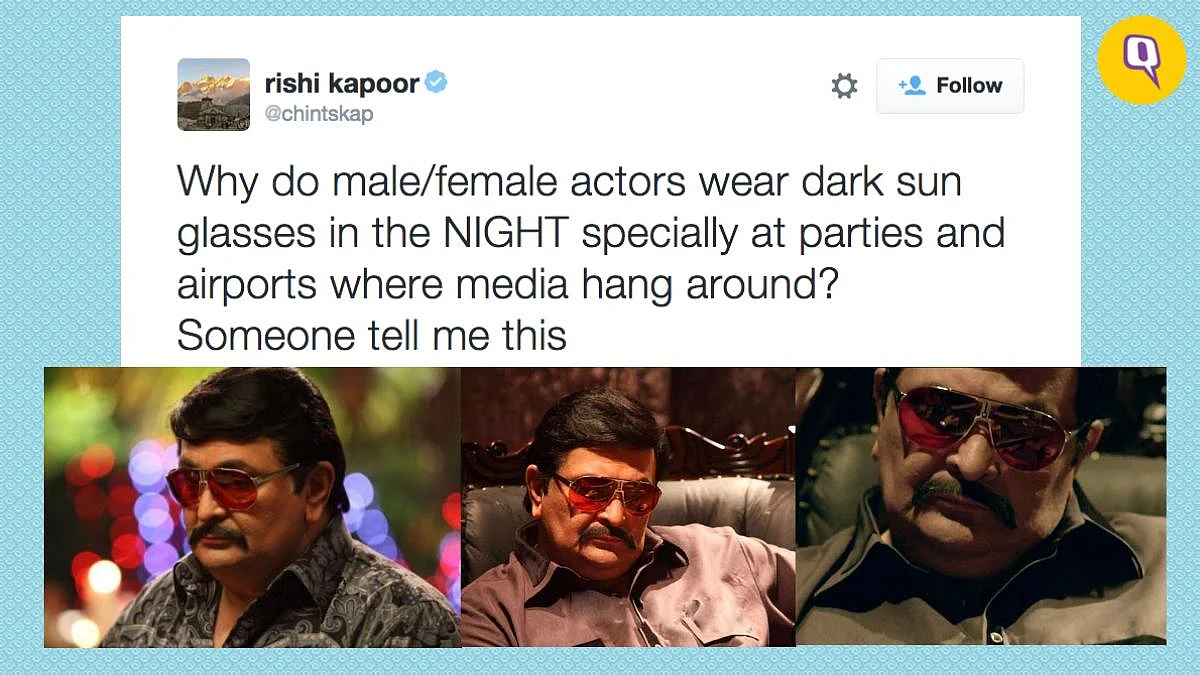Click the add-person icon inside Follow button

[912, 86]
